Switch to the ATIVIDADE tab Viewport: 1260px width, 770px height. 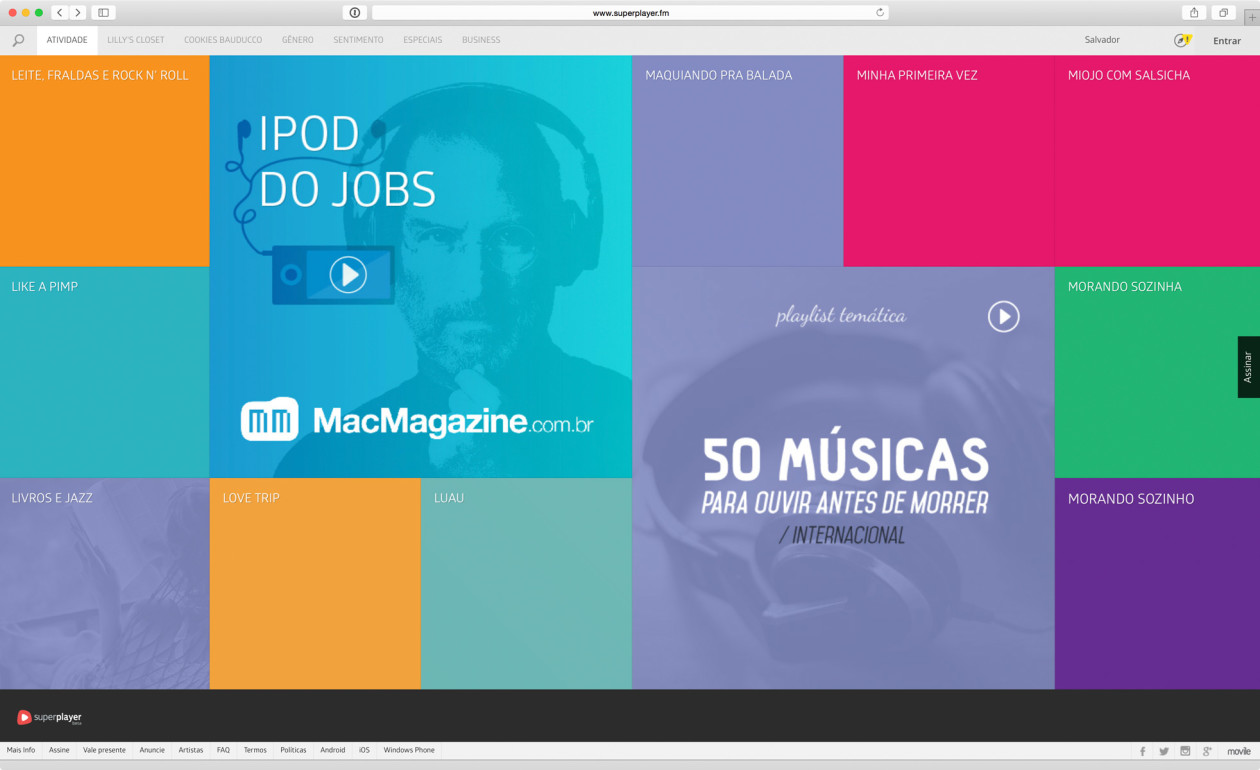[66, 39]
